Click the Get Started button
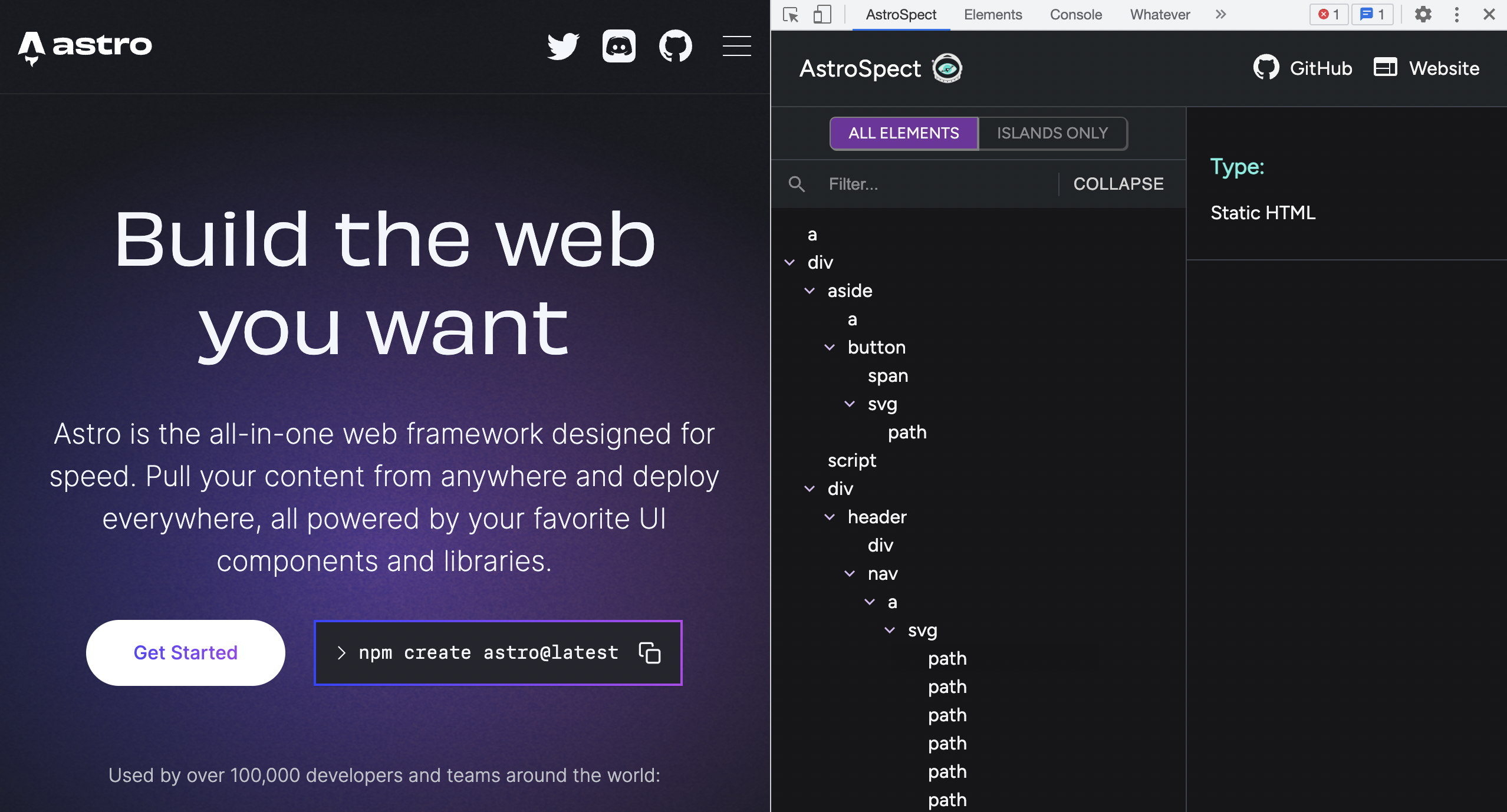Screen dimensions: 1507x812 (x=186, y=653)
